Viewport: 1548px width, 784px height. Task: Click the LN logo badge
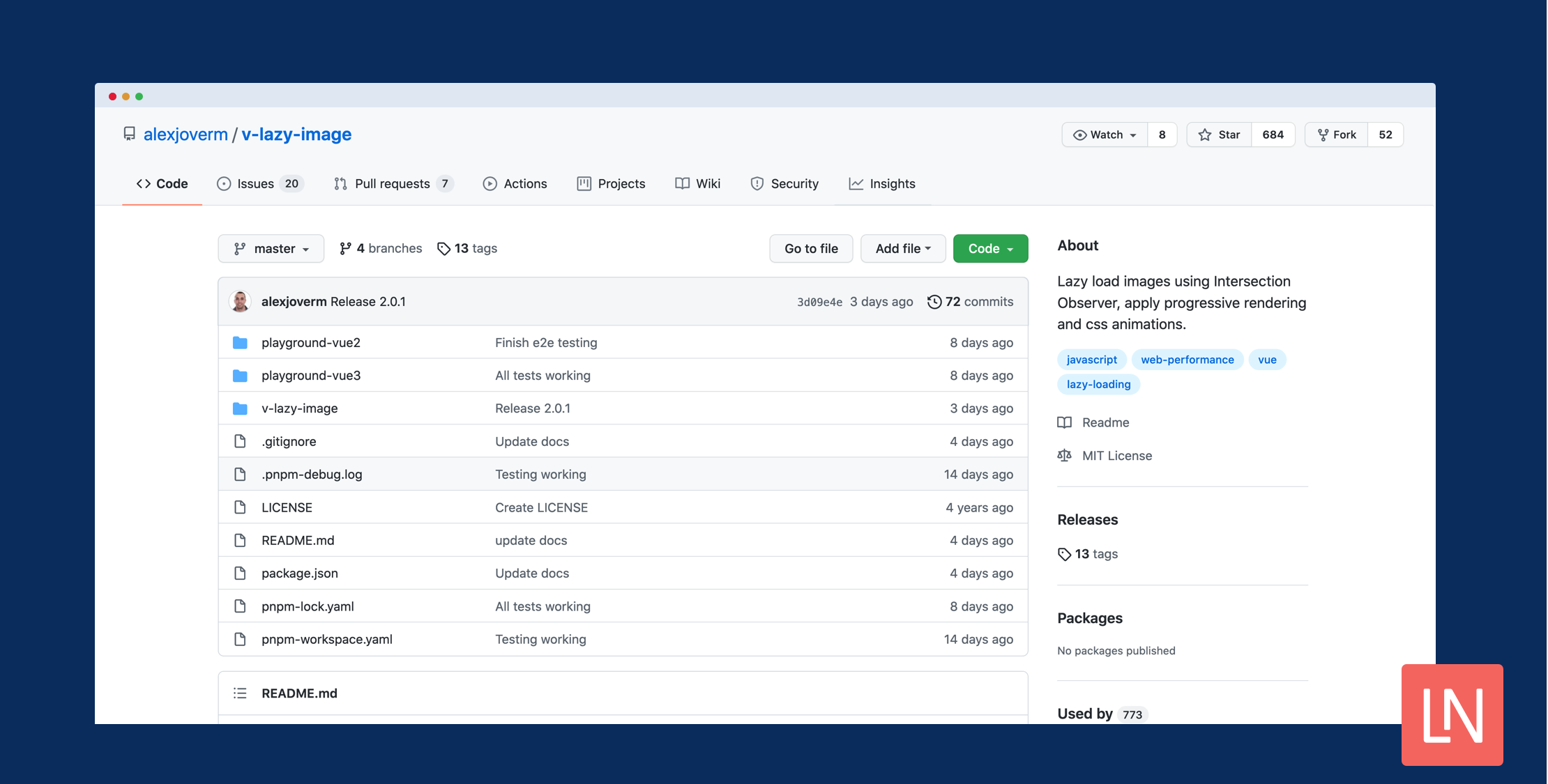1452,714
